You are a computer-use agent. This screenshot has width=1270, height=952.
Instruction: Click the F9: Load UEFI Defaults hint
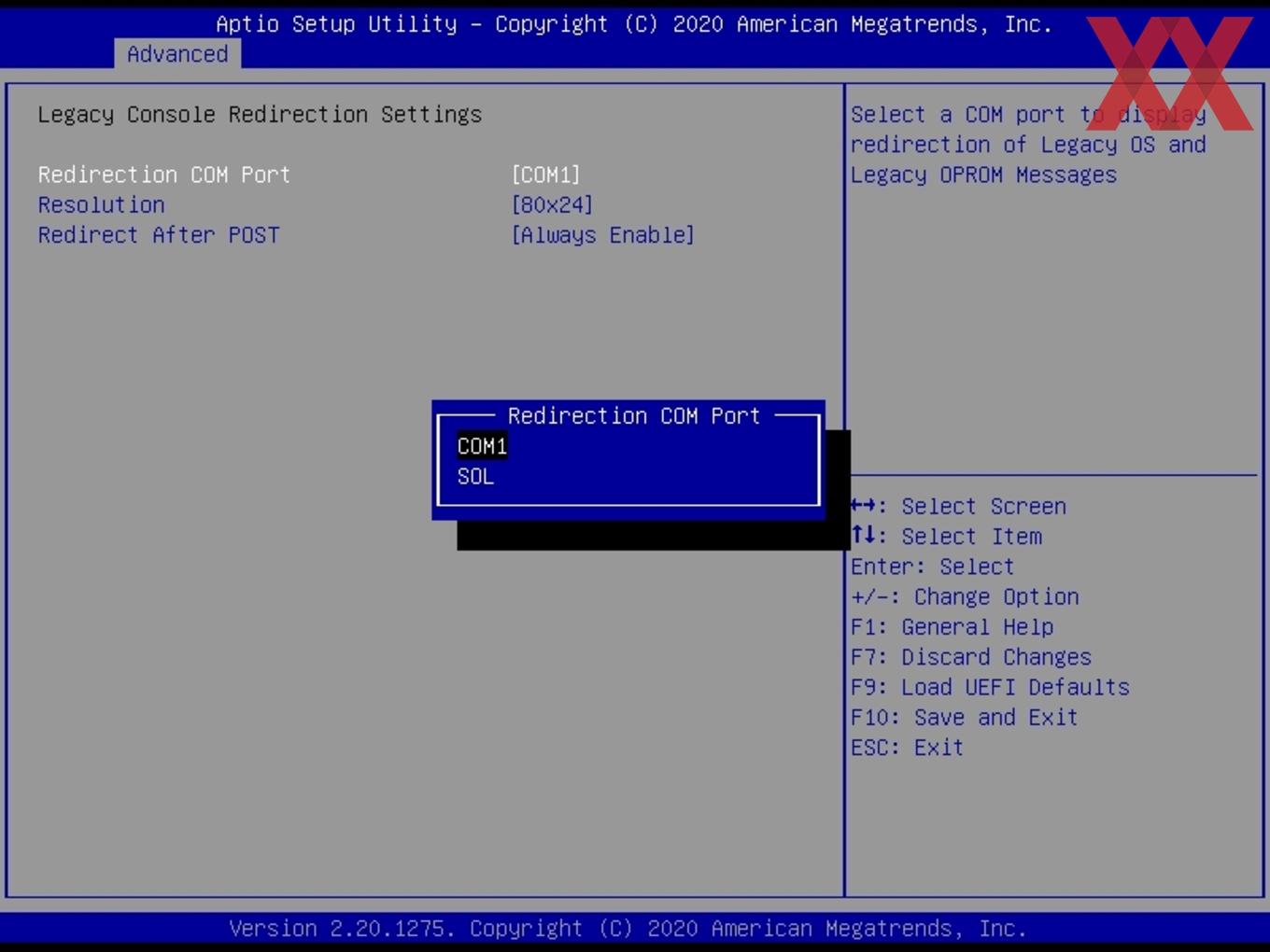[x=990, y=688]
